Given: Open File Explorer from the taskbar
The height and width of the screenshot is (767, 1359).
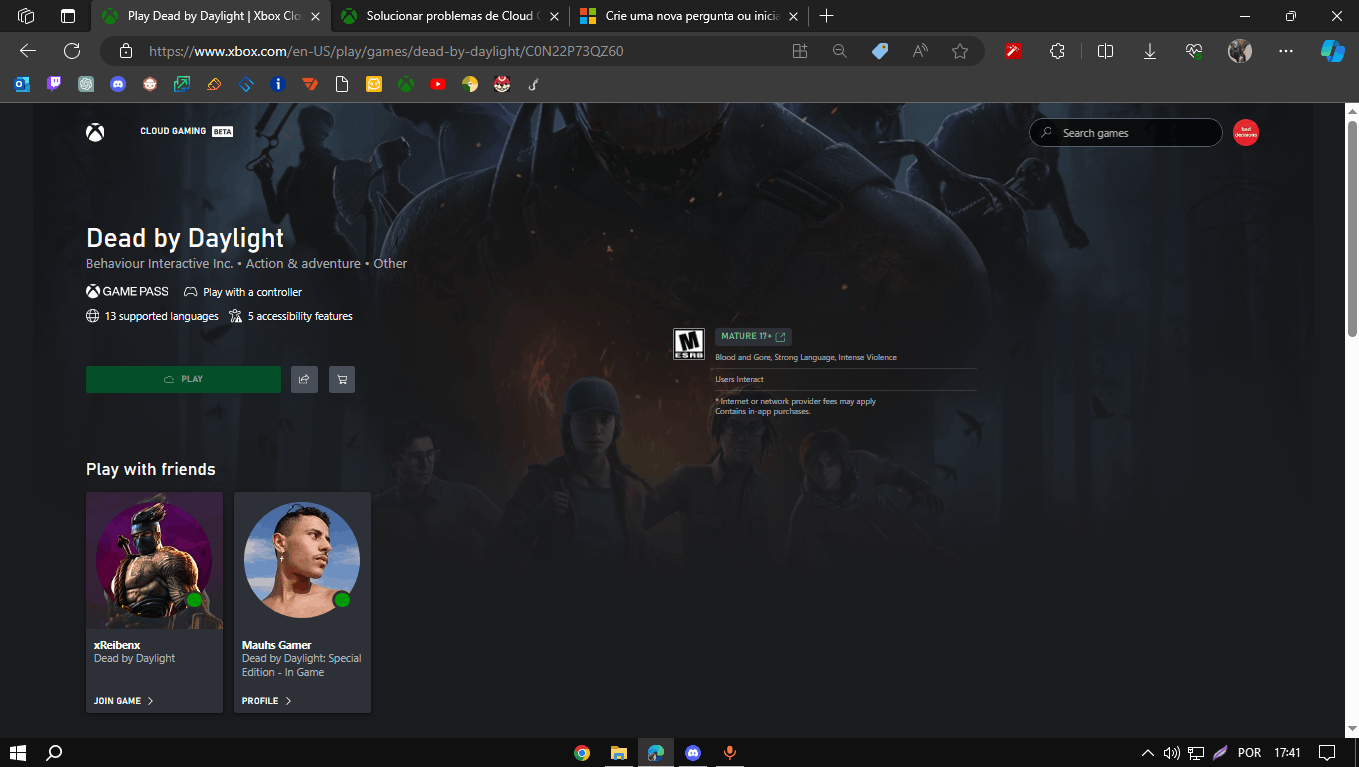Looking at the screenshot, I should pyautogui.click(x=619, y=752).
